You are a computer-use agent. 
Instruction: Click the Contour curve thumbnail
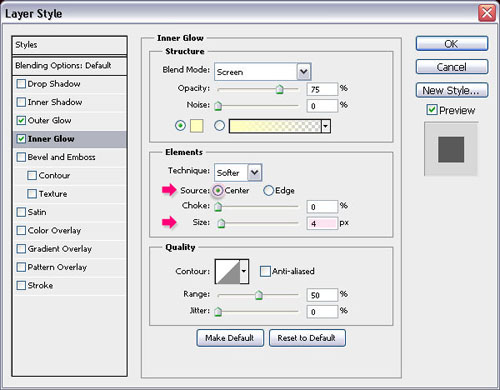click(228, 271)
